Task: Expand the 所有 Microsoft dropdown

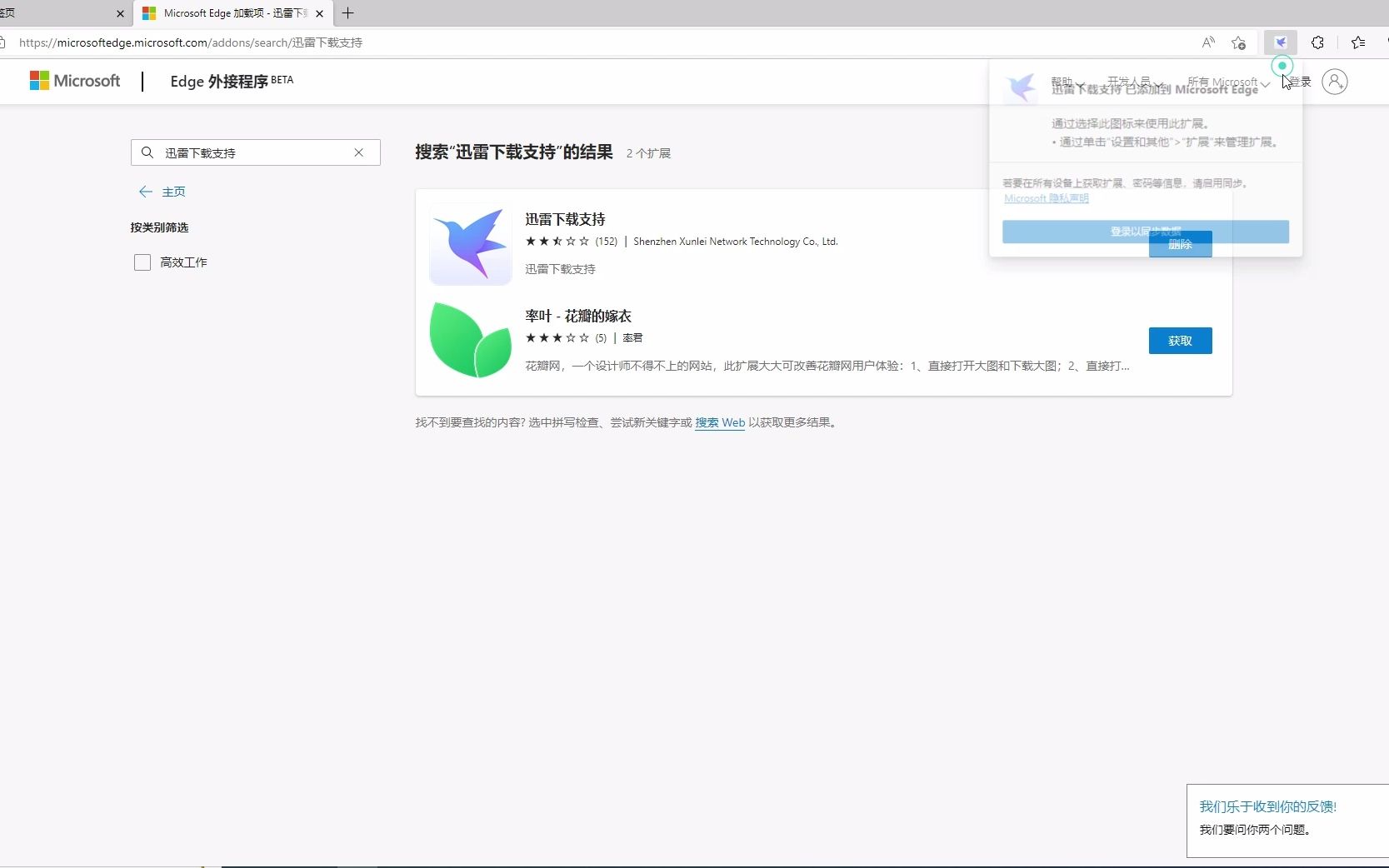Action: pos(1229,82)
